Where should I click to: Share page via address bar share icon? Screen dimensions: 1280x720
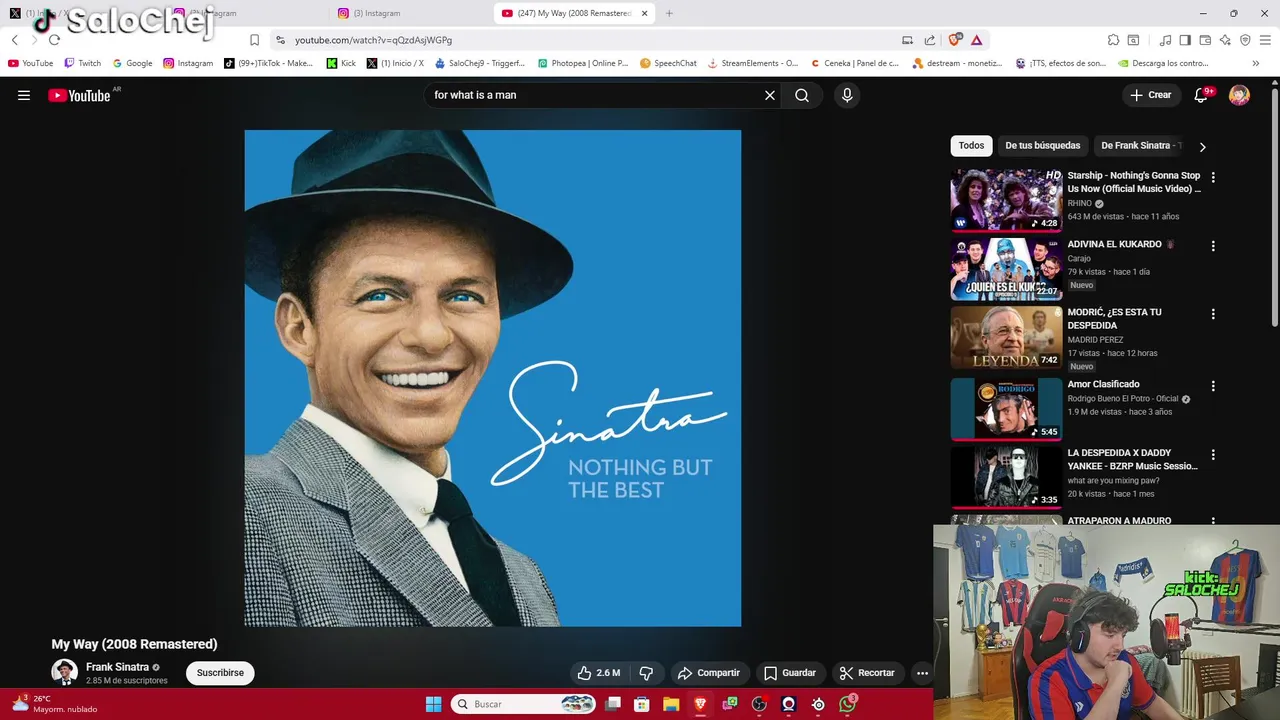[x=930, y=40]
